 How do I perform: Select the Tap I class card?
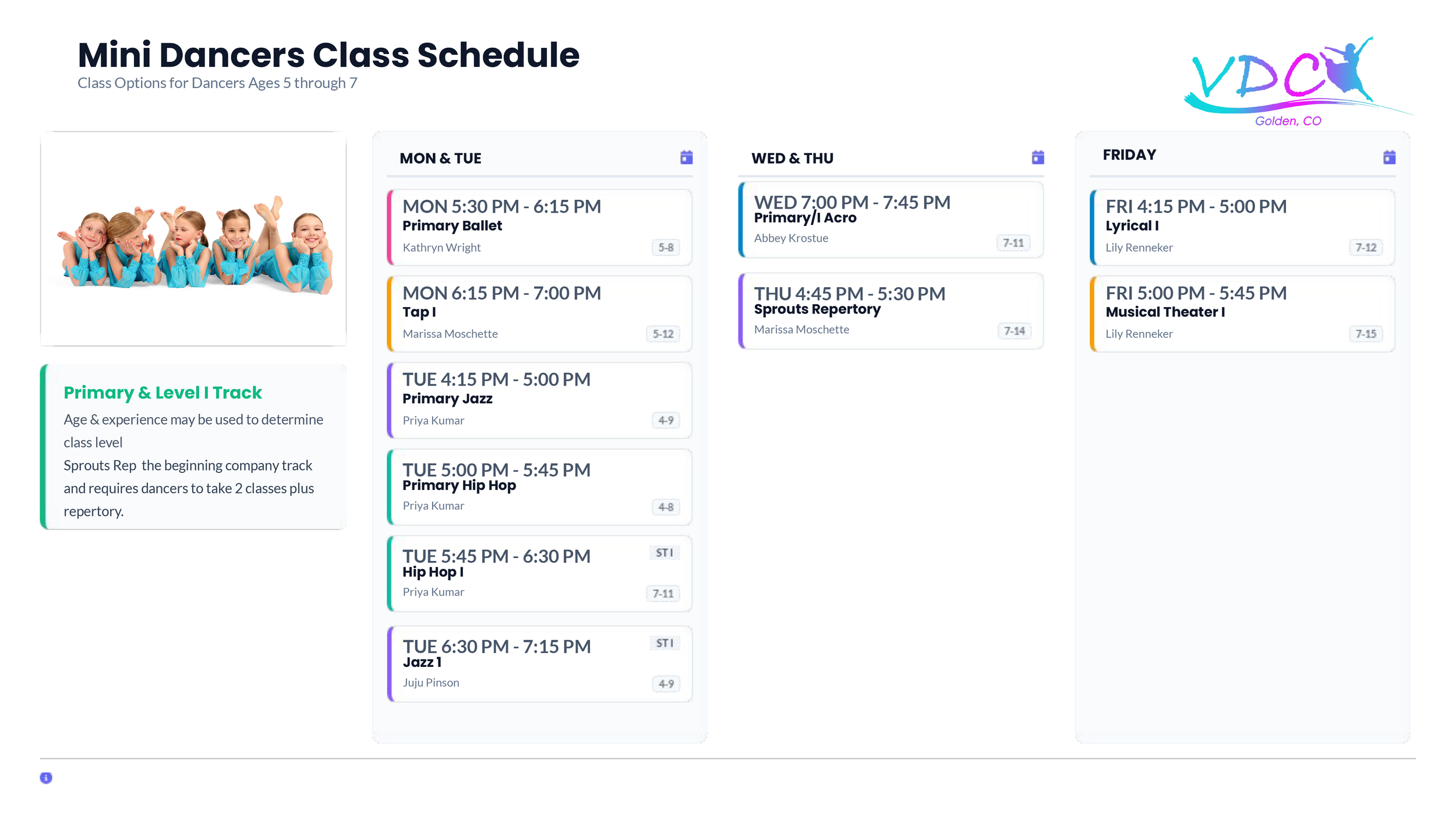coord(539,314)
